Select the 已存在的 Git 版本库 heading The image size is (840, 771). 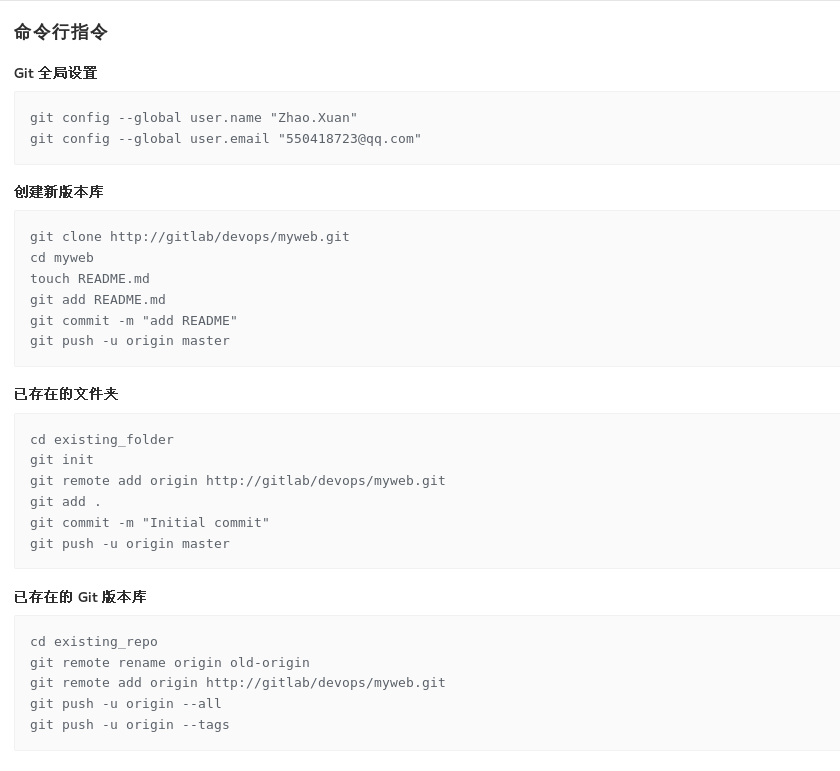tap(80, 597)
